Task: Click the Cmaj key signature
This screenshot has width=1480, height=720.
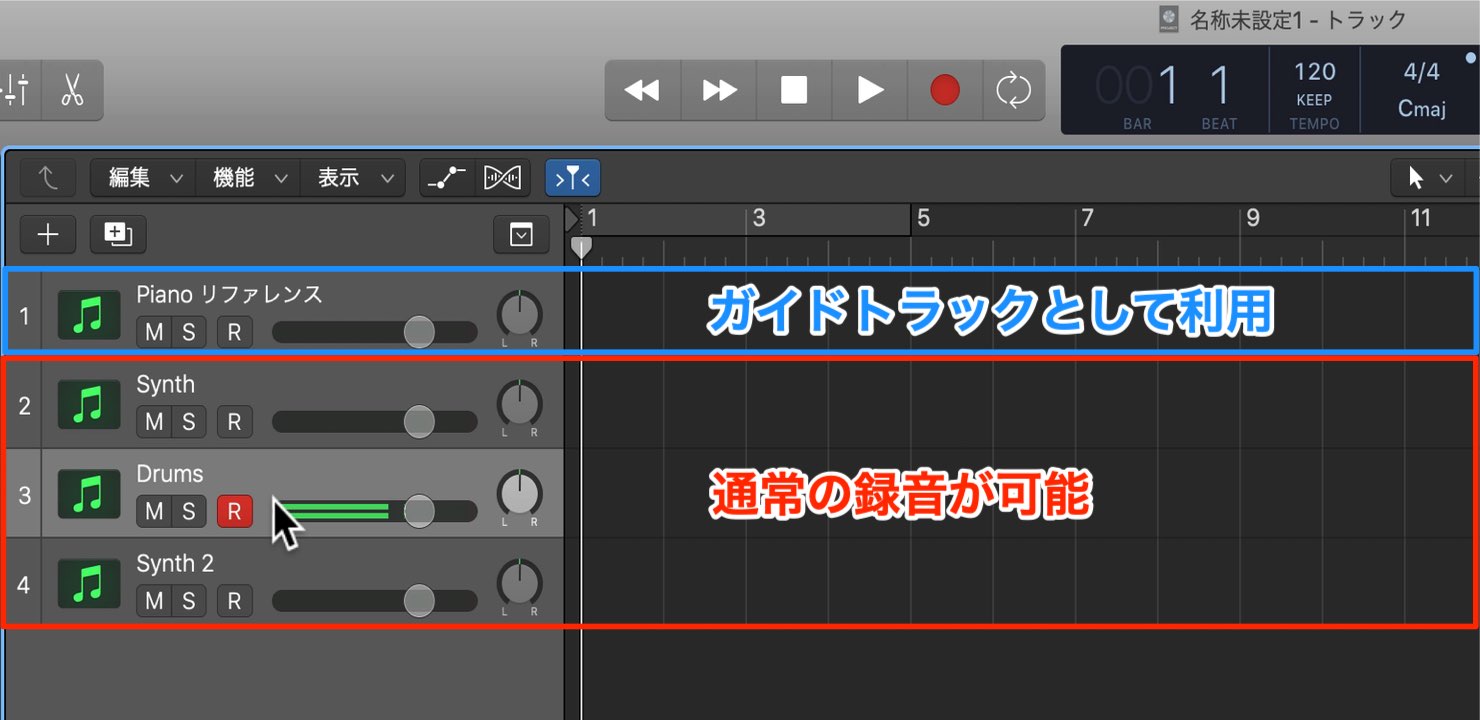Action: [x=1422, y=109]
